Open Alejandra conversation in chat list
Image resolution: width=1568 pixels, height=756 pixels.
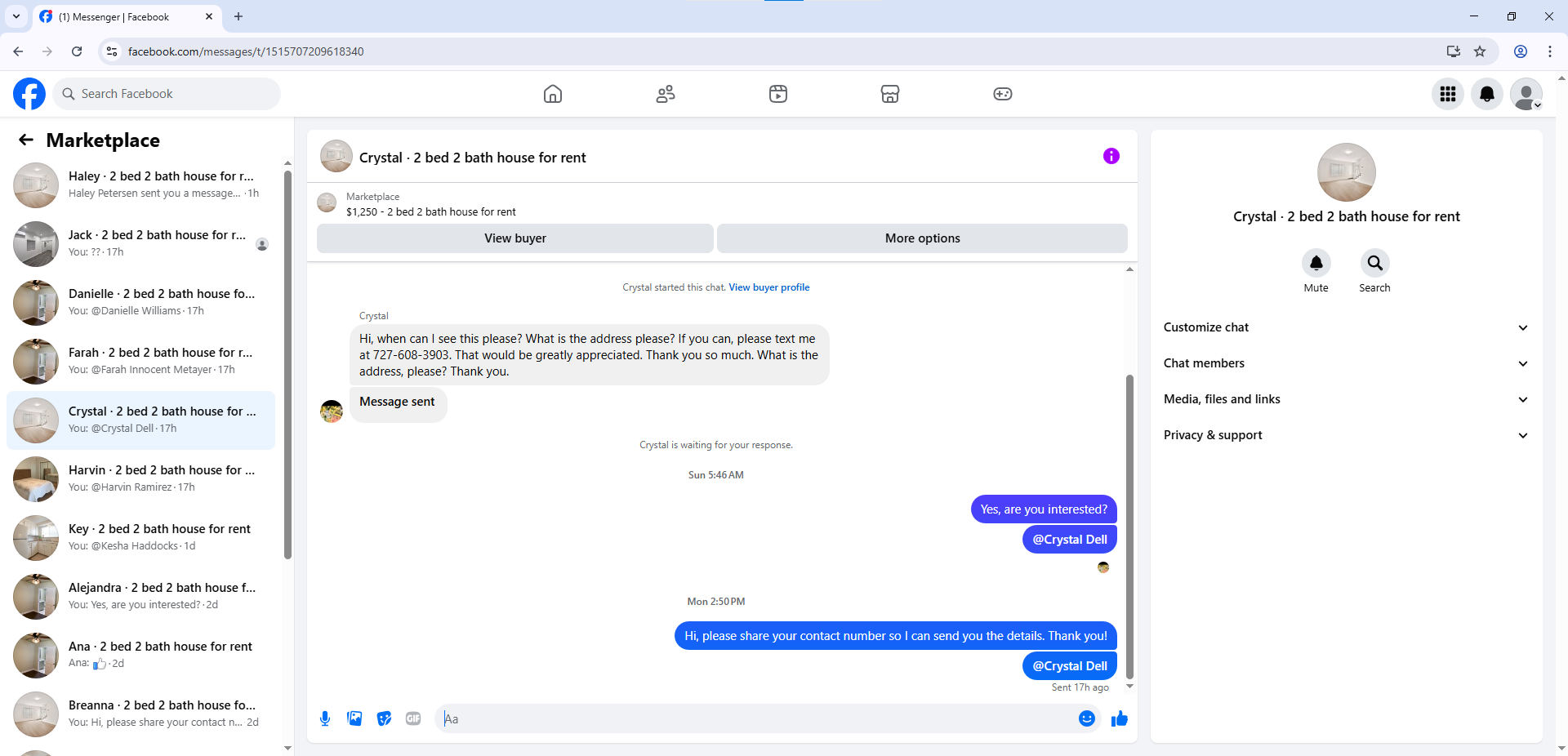click(x=141, y=597)
